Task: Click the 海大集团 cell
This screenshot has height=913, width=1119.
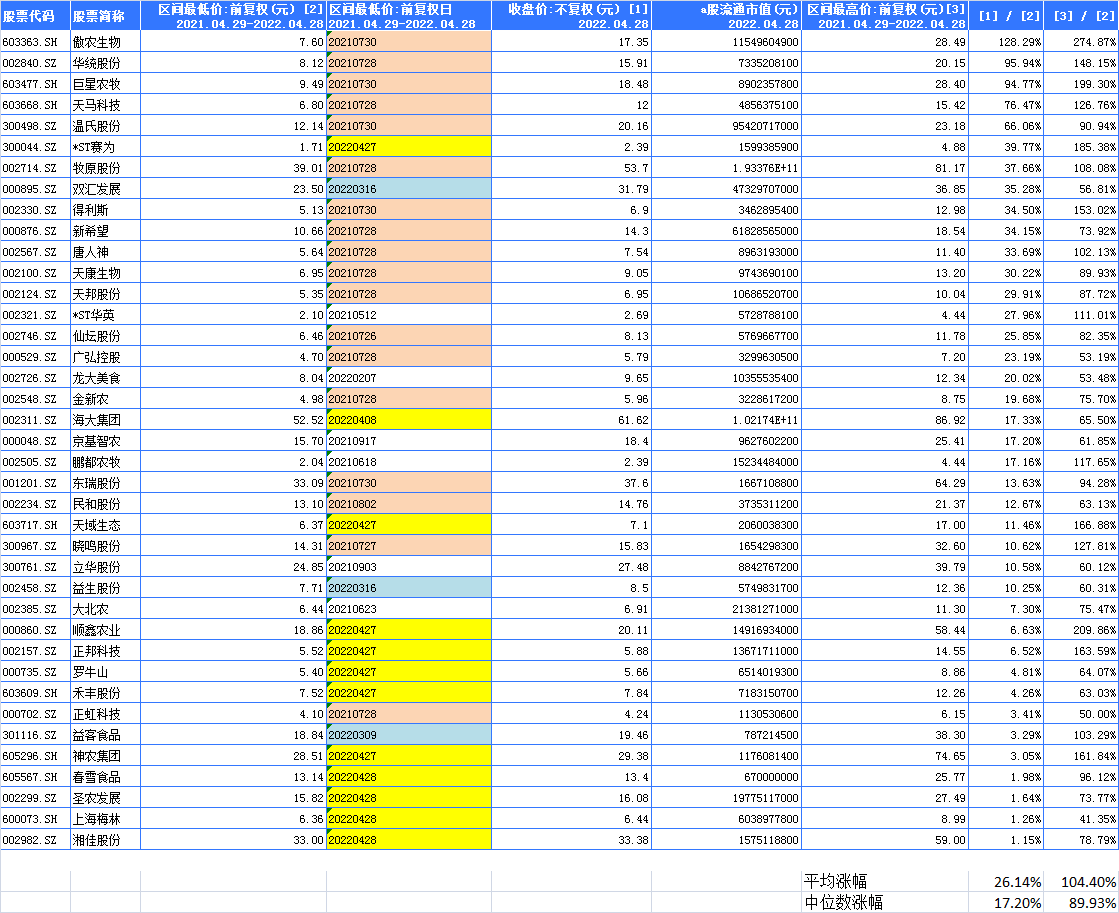Action: (106, 420)
